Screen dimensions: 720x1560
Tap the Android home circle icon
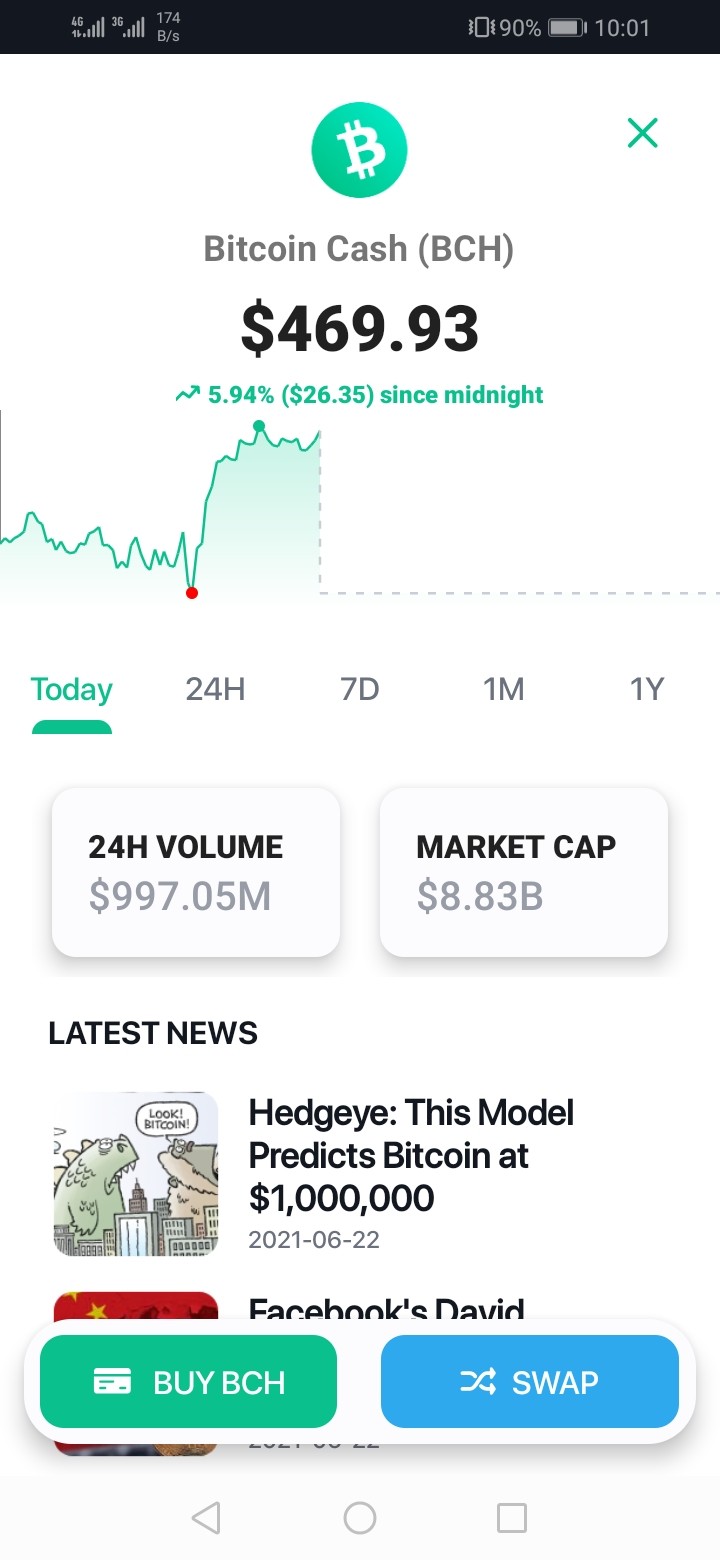point(360,1518)
